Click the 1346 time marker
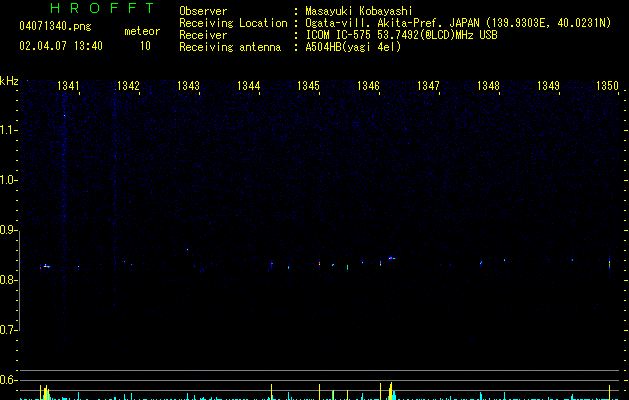 pyautogui.click(x=368, y=86)
